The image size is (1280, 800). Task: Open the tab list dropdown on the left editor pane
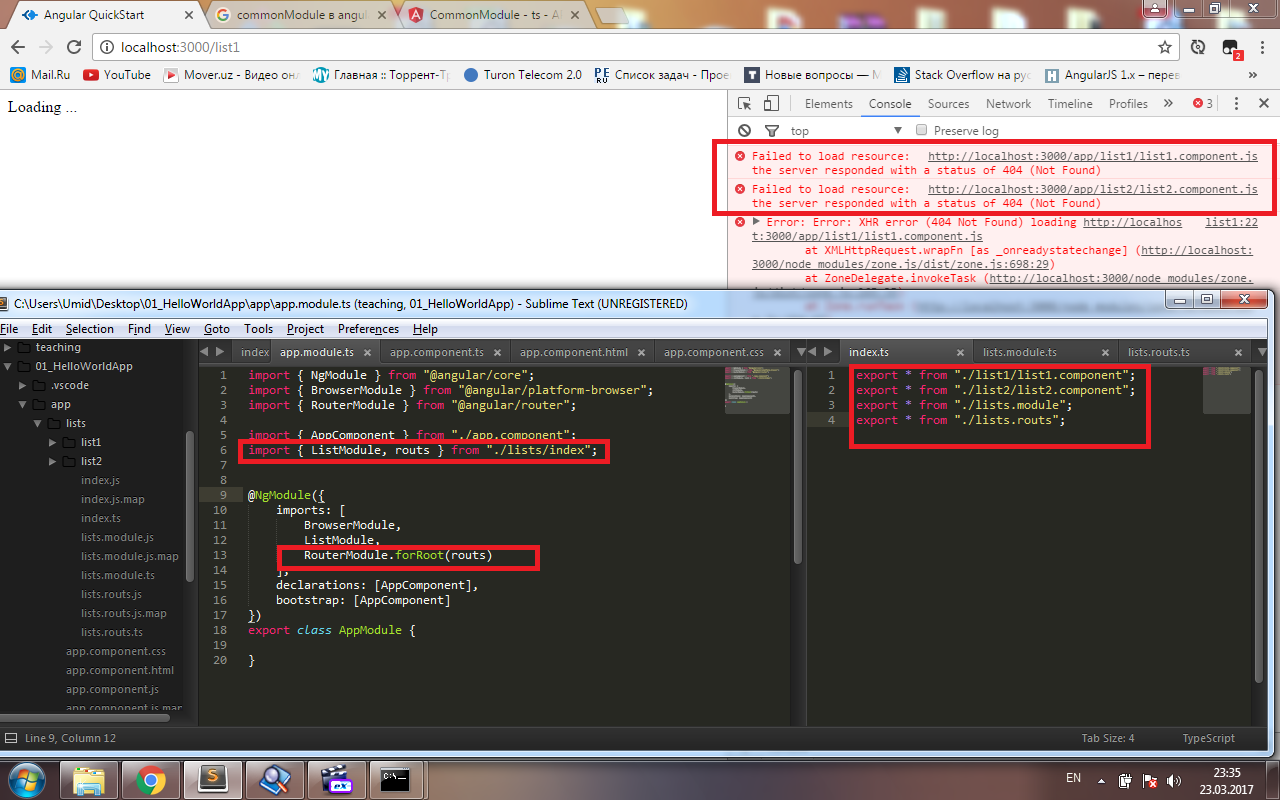coord(799,352)
